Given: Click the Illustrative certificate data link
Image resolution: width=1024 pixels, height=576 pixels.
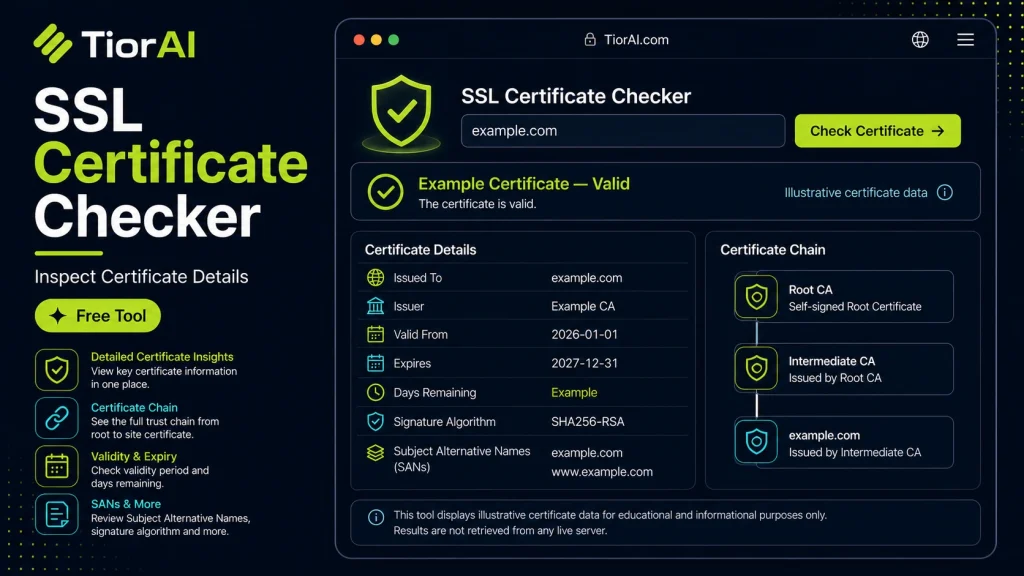Looking at the screenshot, I should point(856,193).
